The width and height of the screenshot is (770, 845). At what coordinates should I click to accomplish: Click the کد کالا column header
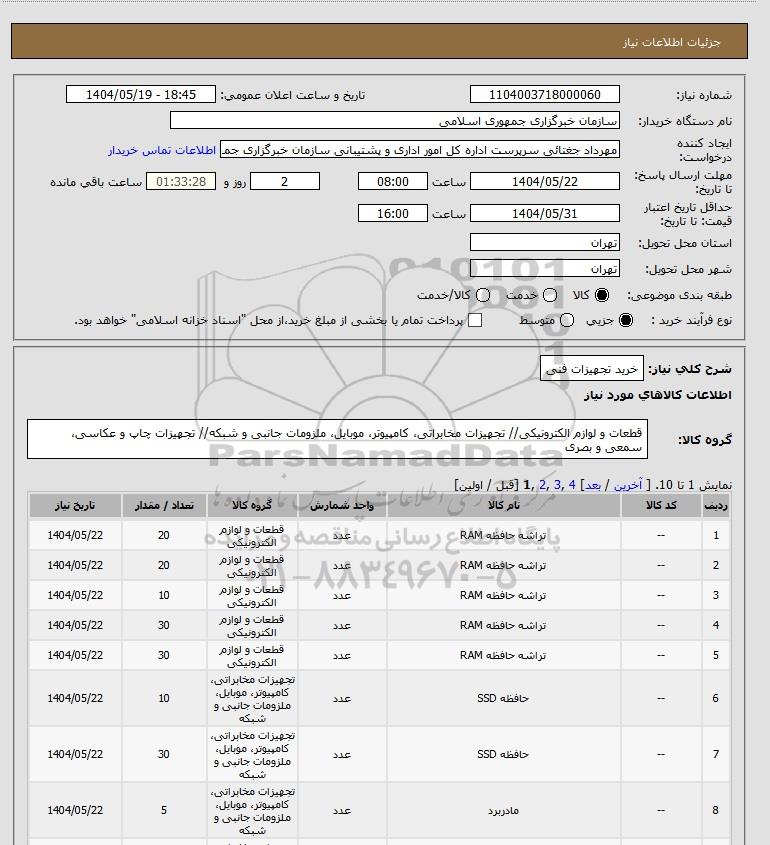661,505
